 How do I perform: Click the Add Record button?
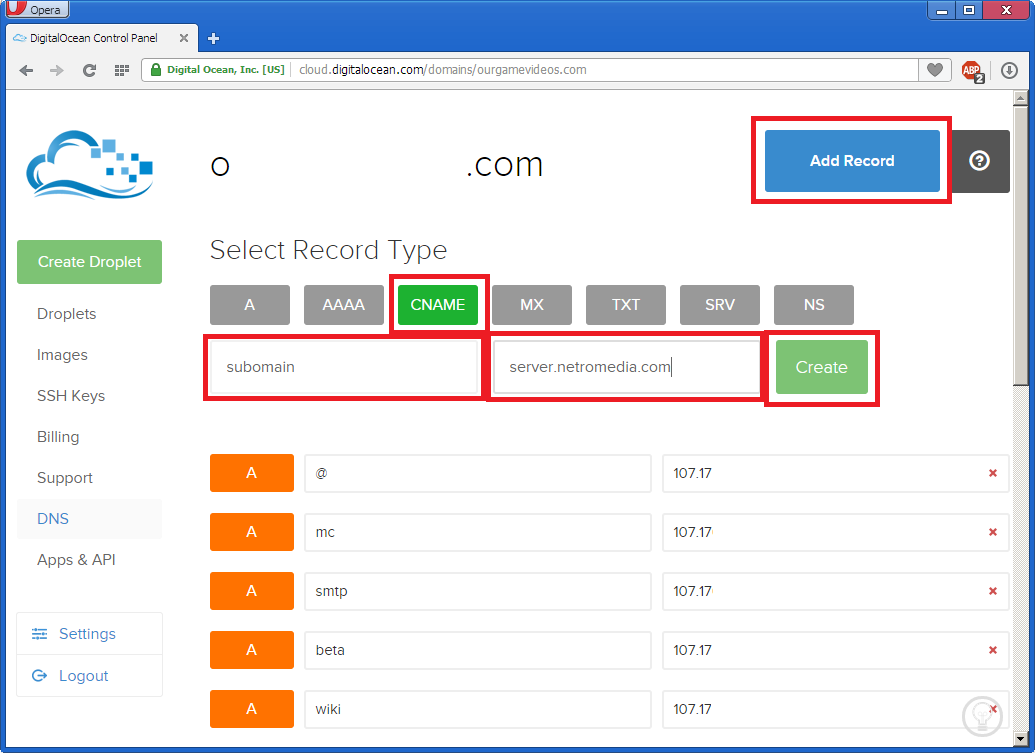pos(852,161)
